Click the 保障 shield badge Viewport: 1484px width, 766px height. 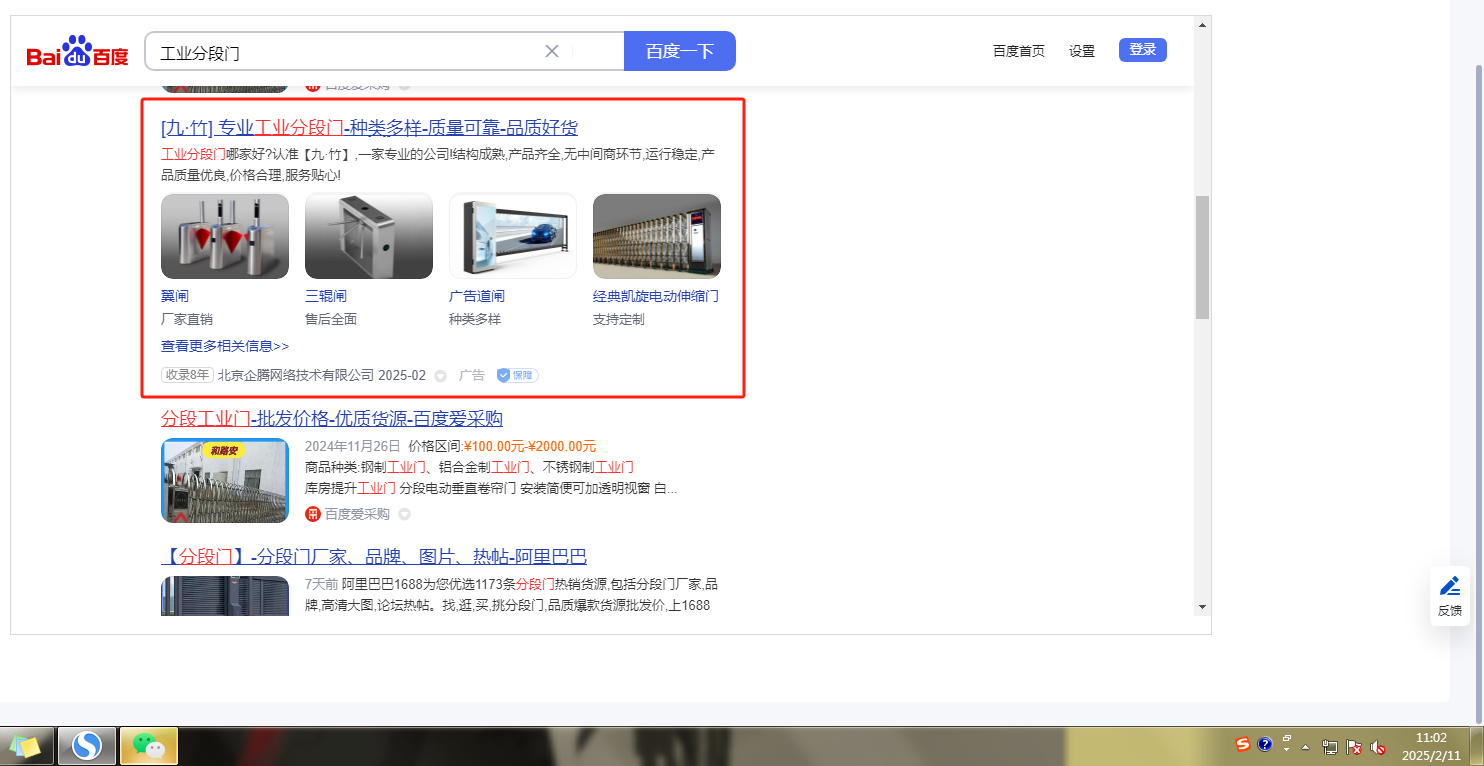[517, 375]
